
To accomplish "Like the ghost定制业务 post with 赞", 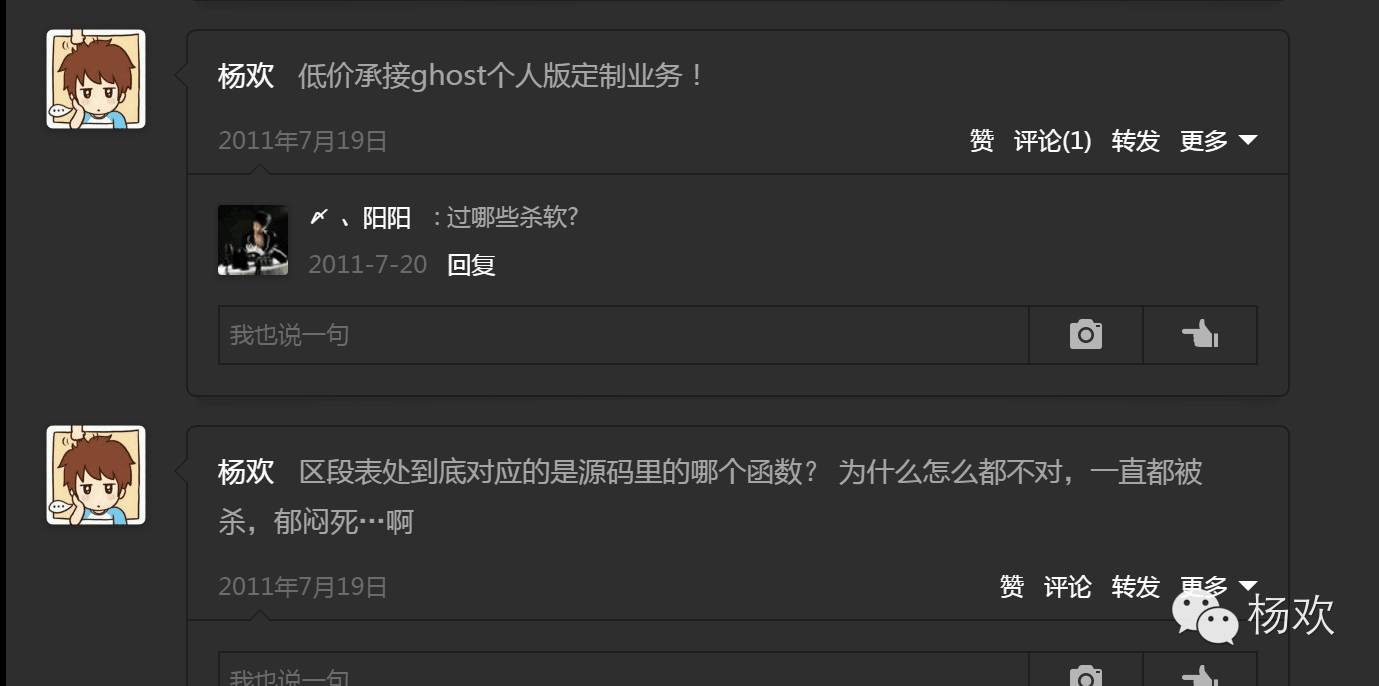I will pyautogui.click(x=982, y=141).
